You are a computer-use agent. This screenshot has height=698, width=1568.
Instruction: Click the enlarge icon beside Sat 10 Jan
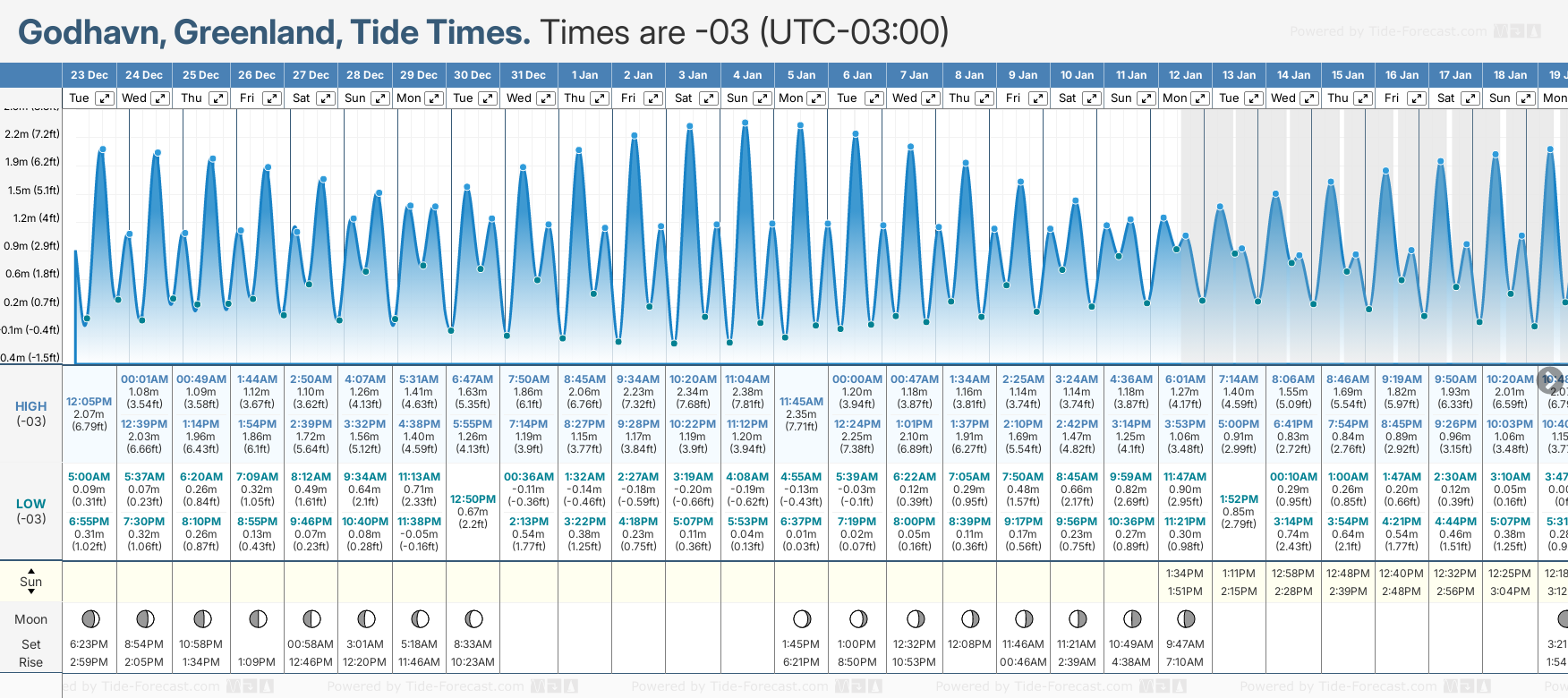(x=1092, y=98)
